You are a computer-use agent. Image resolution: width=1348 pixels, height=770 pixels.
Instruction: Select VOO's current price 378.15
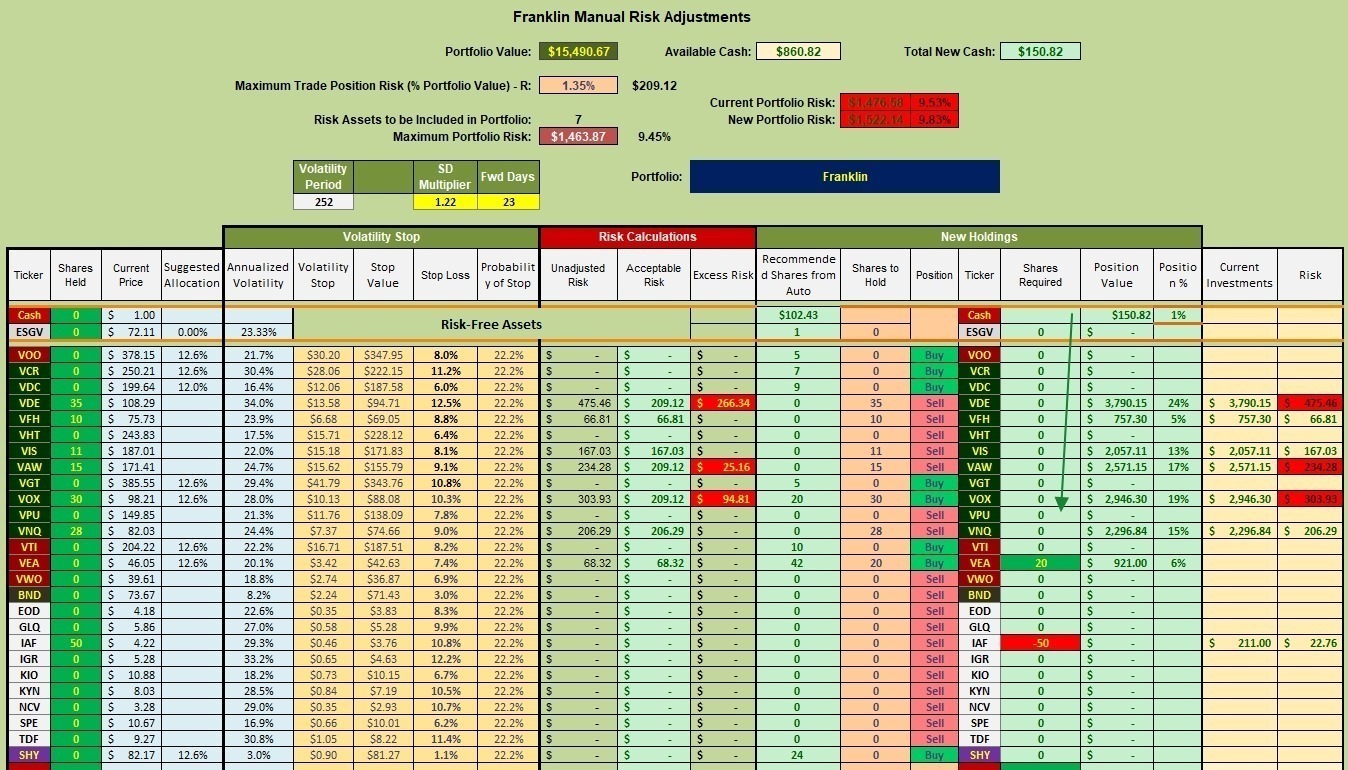130,355
